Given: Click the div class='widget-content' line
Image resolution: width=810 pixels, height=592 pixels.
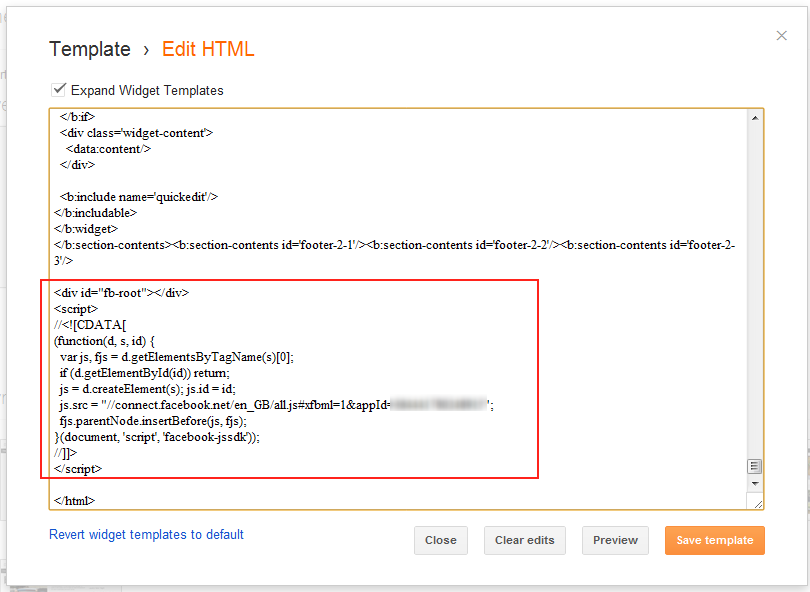Looking at the screenshot, I should click(x=136, y=133).
